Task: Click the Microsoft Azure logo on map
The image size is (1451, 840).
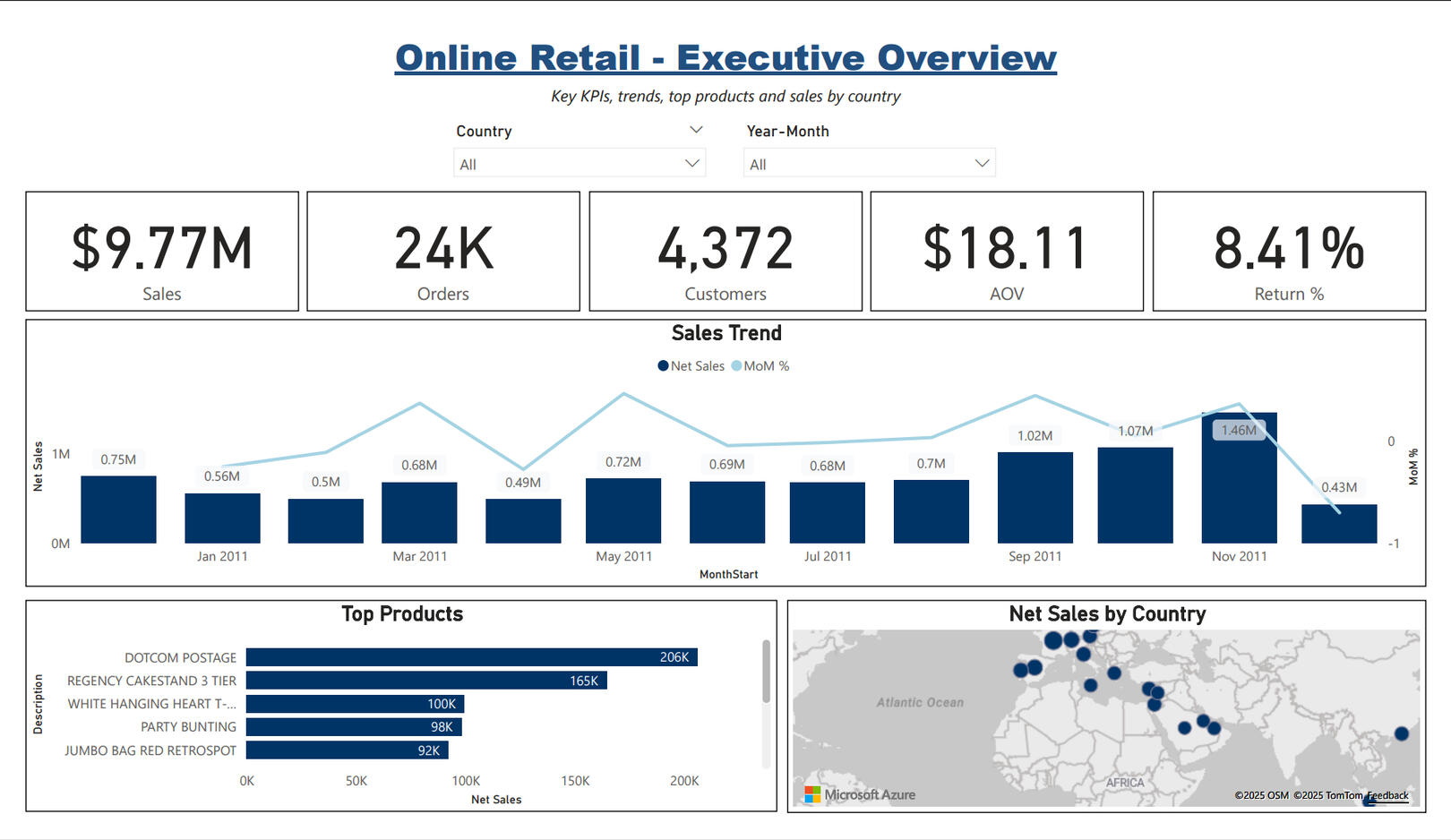Action: [x=859, y=794]
